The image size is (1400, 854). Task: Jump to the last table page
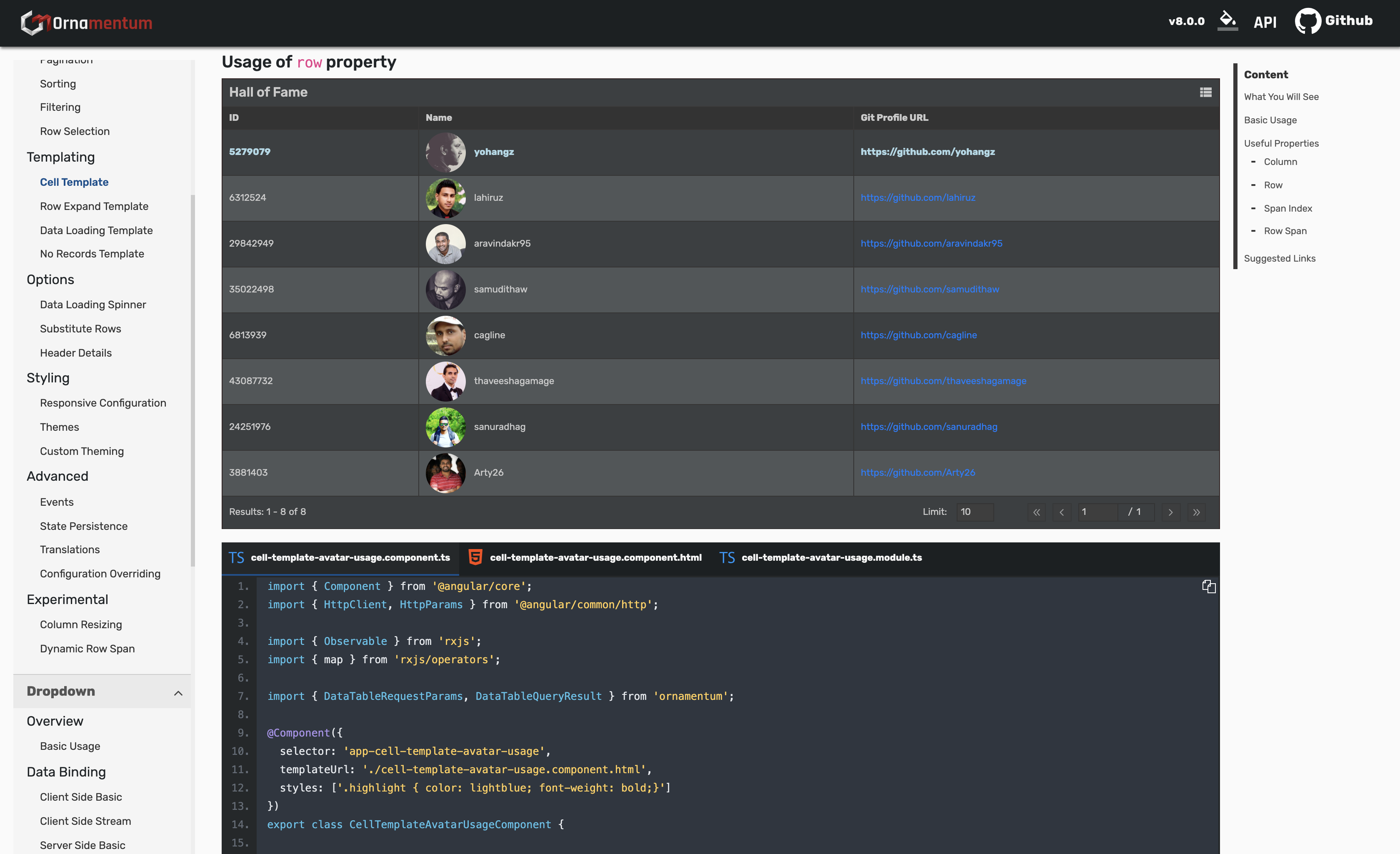(x=1196, y=512)
